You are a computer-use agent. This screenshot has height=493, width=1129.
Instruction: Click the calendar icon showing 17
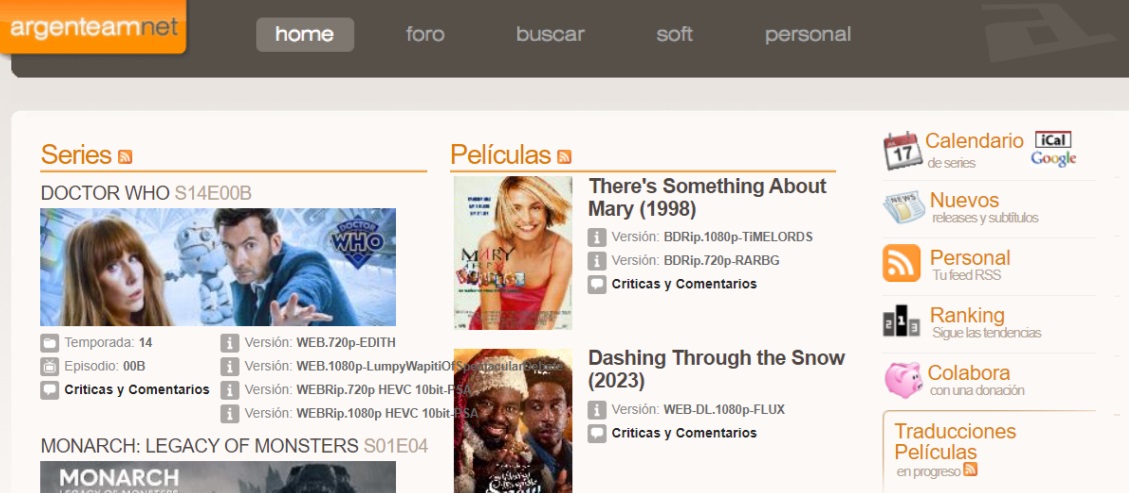click(x=902, y=150)
